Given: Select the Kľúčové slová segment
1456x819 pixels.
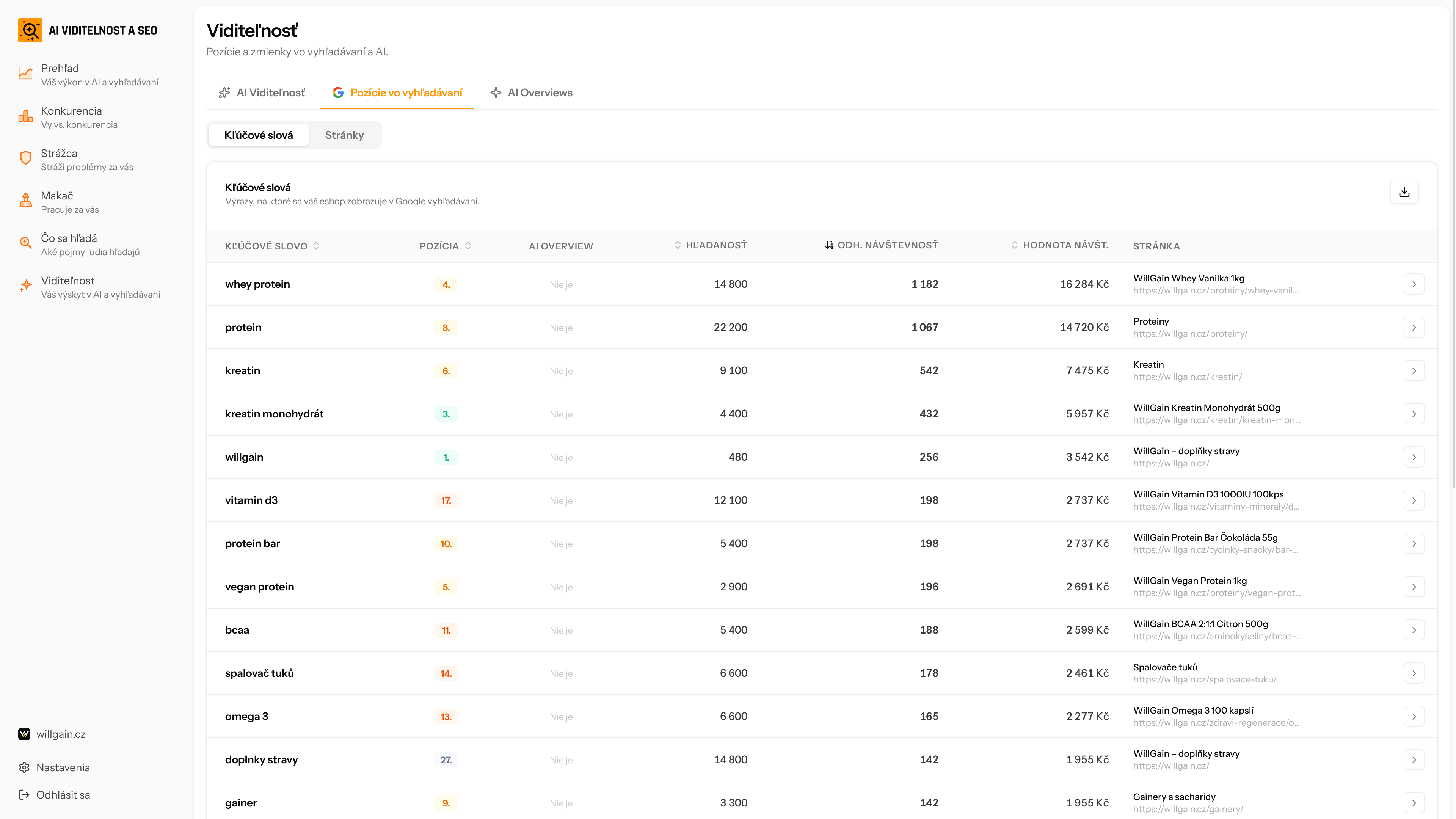Looking at the screenshot, I should [x=259, y=135].
